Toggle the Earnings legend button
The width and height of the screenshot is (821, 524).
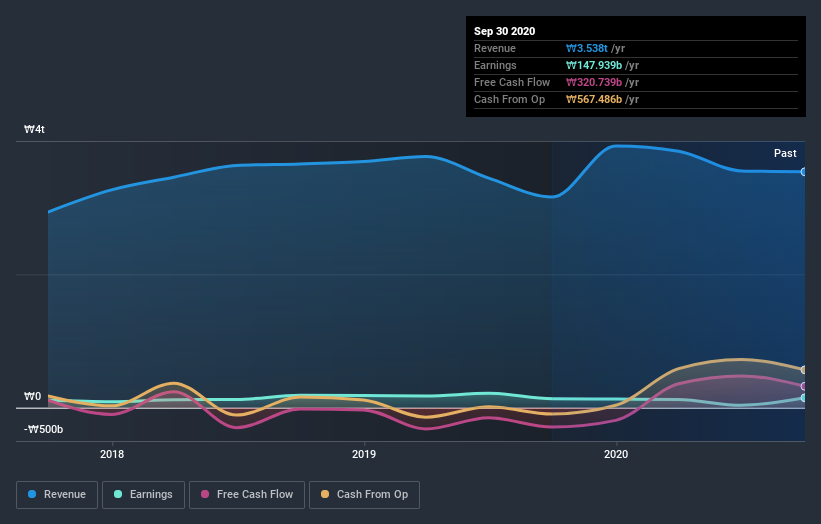tap(143, 495)
